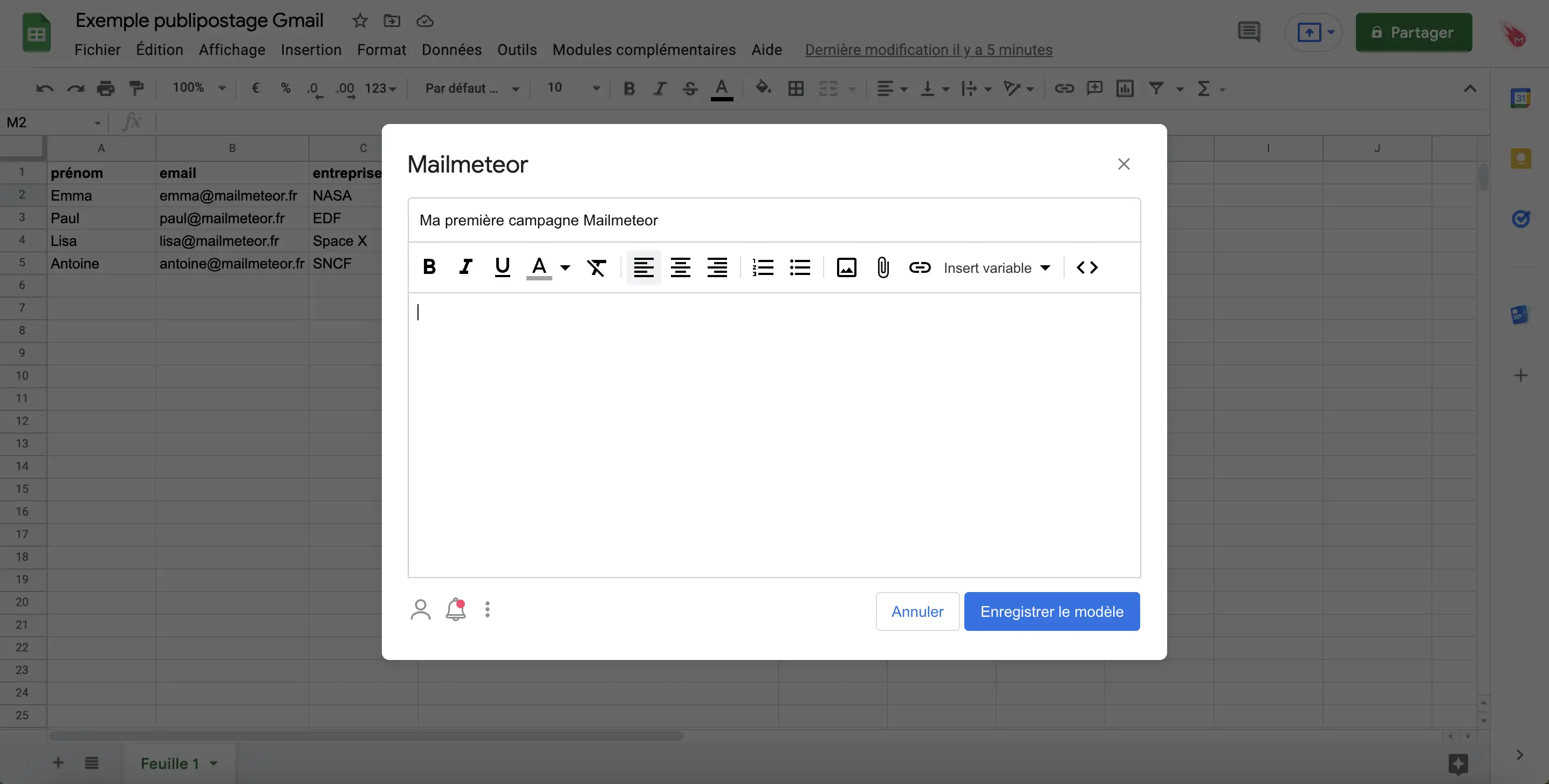1549x784 pixels.
Task: Toggle underline in Mailmeteor editor
Action: (x=502, y=267)
